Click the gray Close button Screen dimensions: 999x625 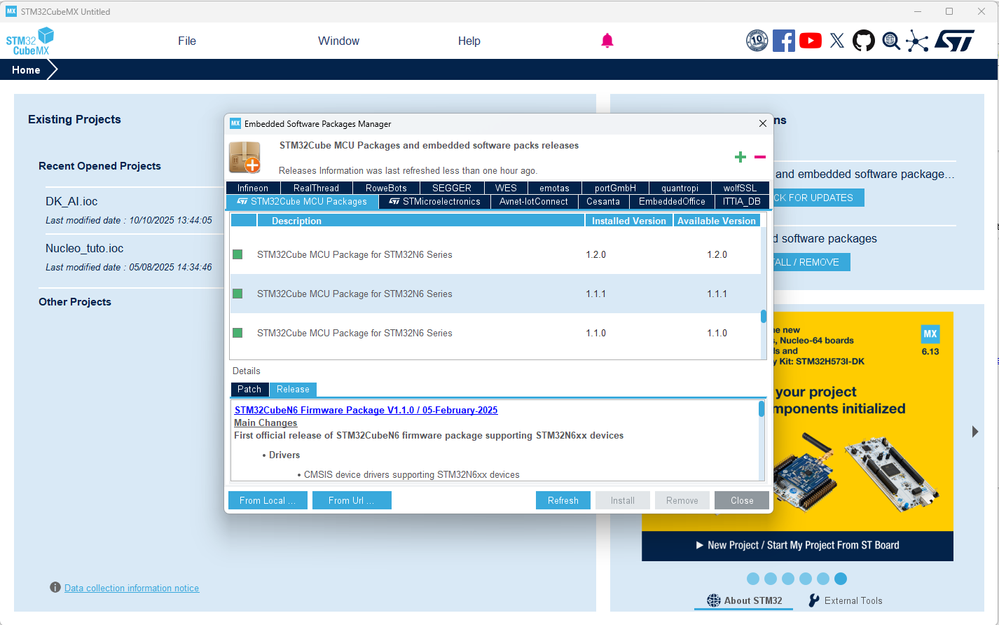(742, 500)
